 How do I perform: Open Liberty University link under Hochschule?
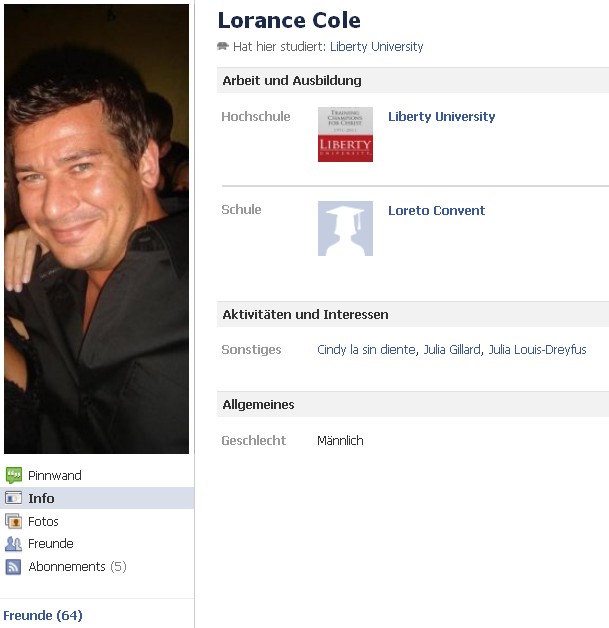coord(442,117)
